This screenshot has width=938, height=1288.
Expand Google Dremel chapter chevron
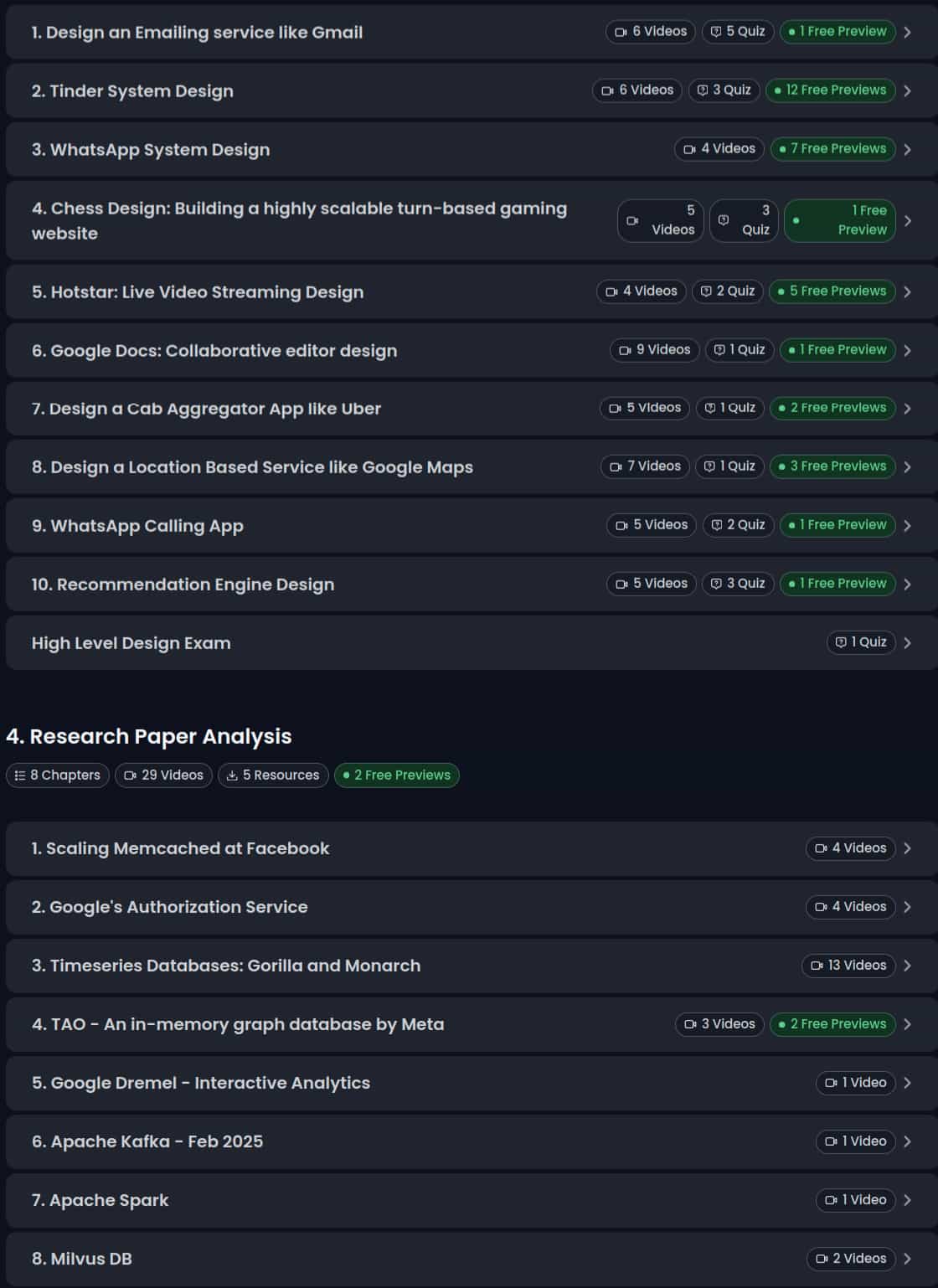[907, 1083]
